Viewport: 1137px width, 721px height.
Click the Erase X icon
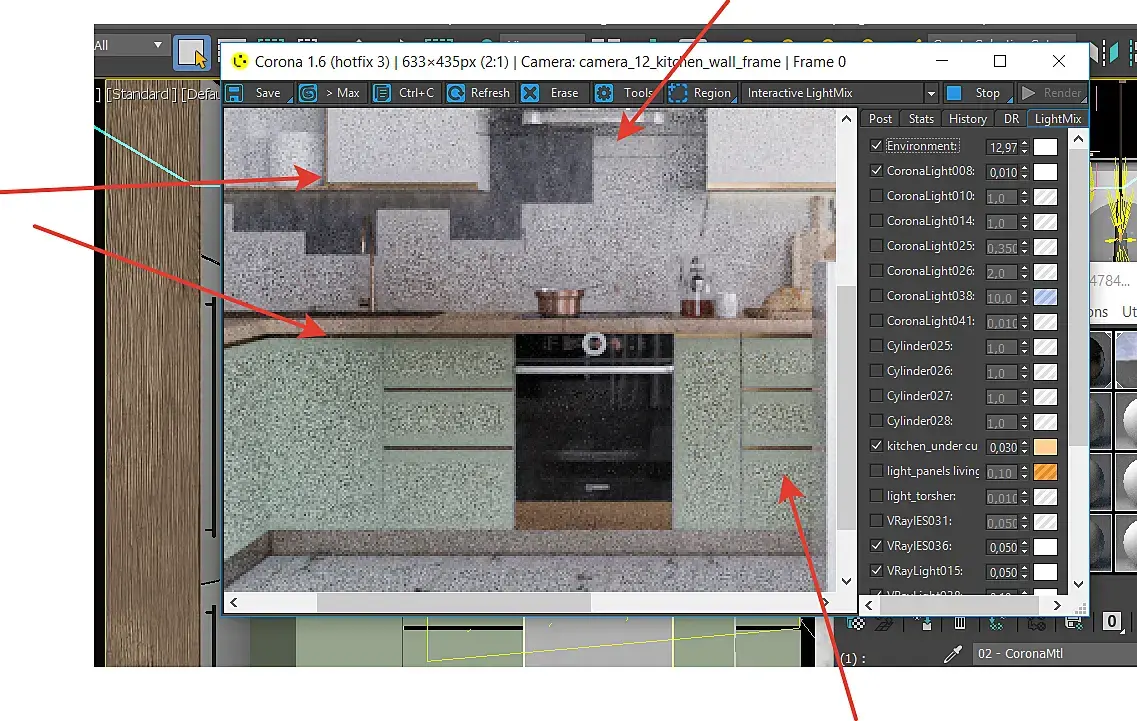tap(530, 93)
